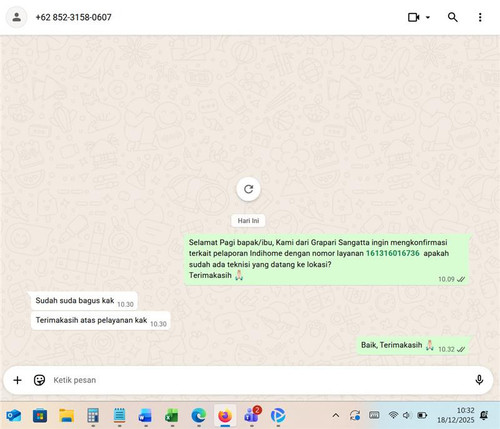The height and width of the screenshot is (429, 500).
Task: Select the "Baik, Terimakasih" message
Action: [413, 346]
